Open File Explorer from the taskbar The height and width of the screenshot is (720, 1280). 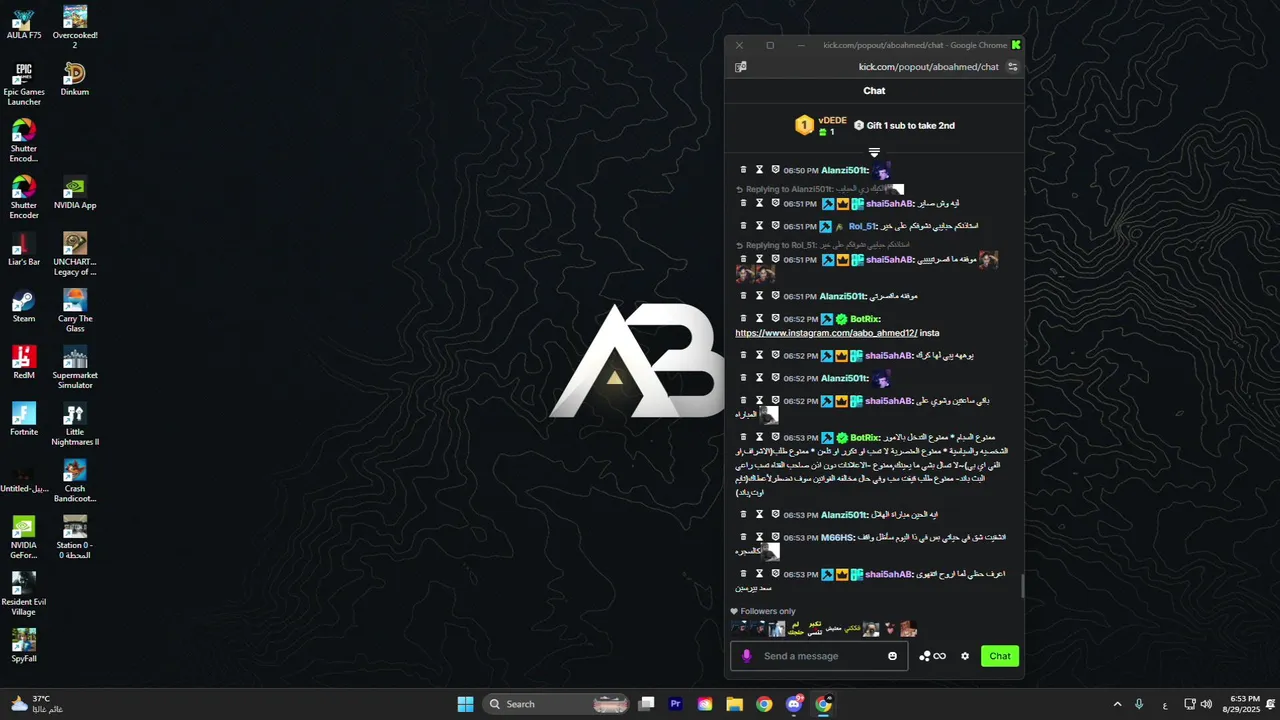(x=735, y=704)
